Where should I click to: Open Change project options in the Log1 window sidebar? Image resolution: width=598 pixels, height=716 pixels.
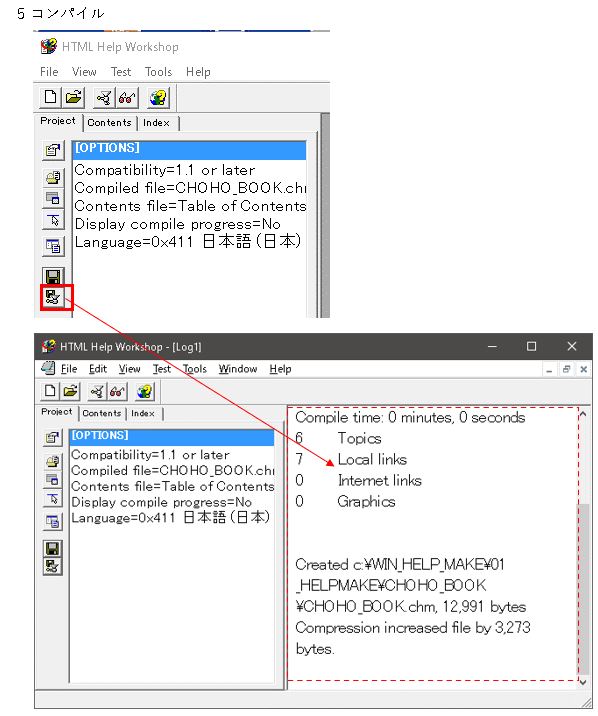(52, 438)
